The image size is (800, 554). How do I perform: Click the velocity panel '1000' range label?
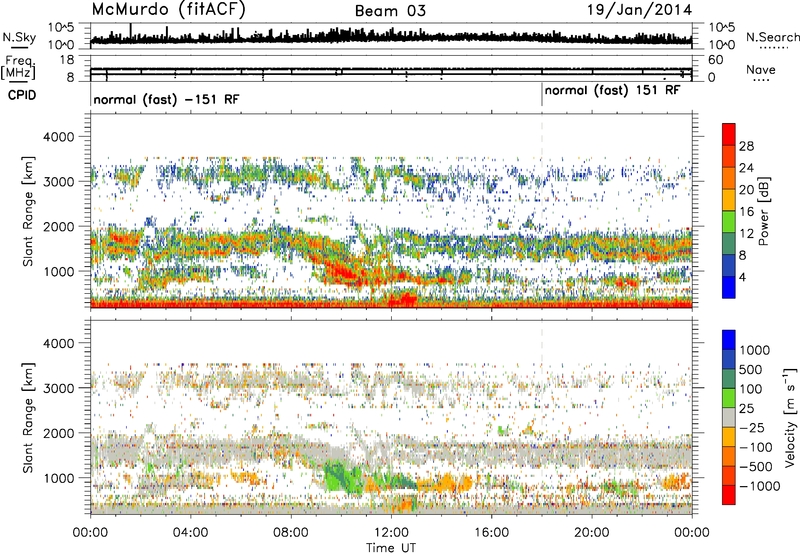click(59, 477)
